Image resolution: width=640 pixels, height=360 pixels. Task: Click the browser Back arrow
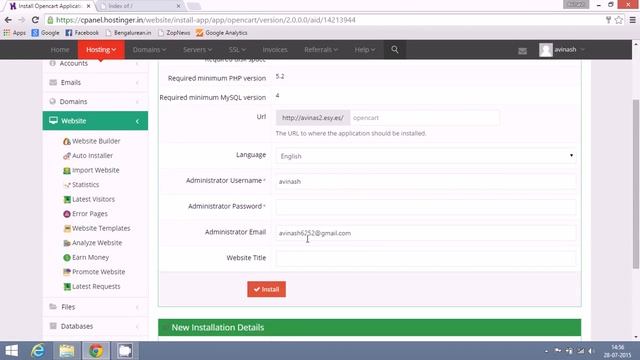[x=8, y=20]
